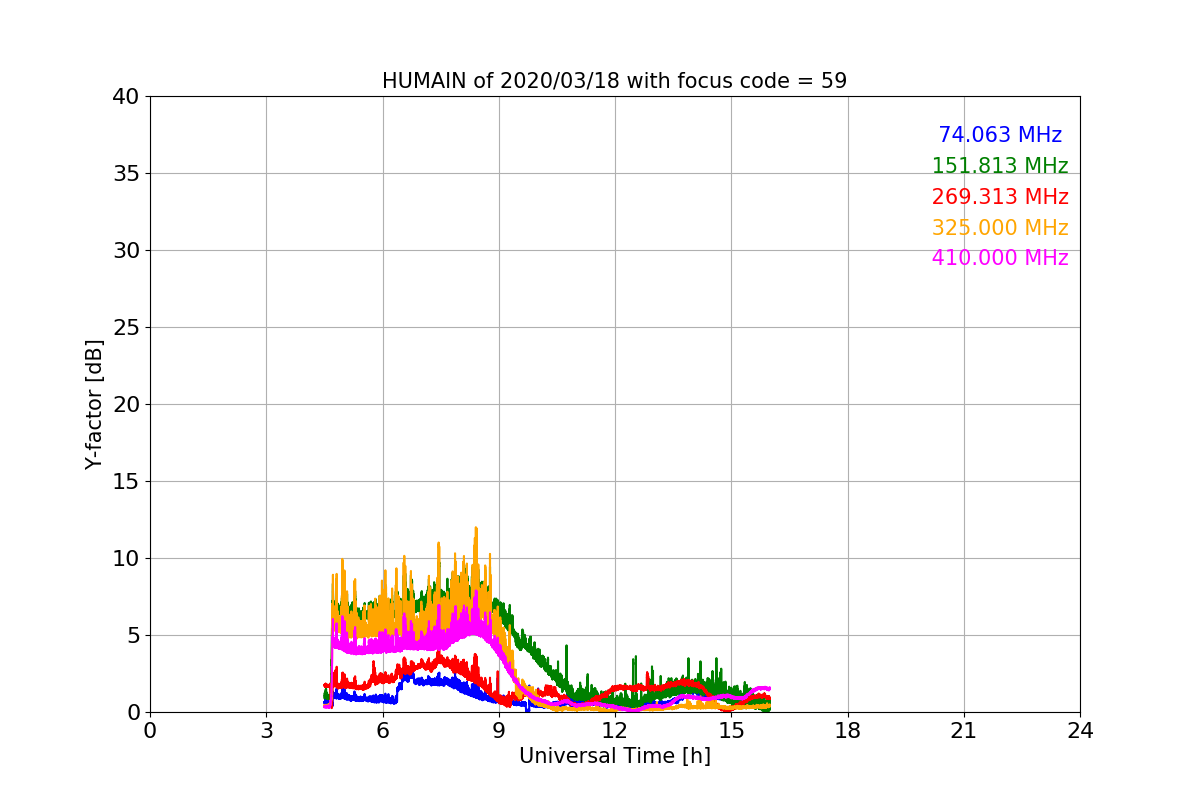Viewport: 1200px width, 800px height.
Task: Click x-axis tick label 21
Action: pos(964,730)
